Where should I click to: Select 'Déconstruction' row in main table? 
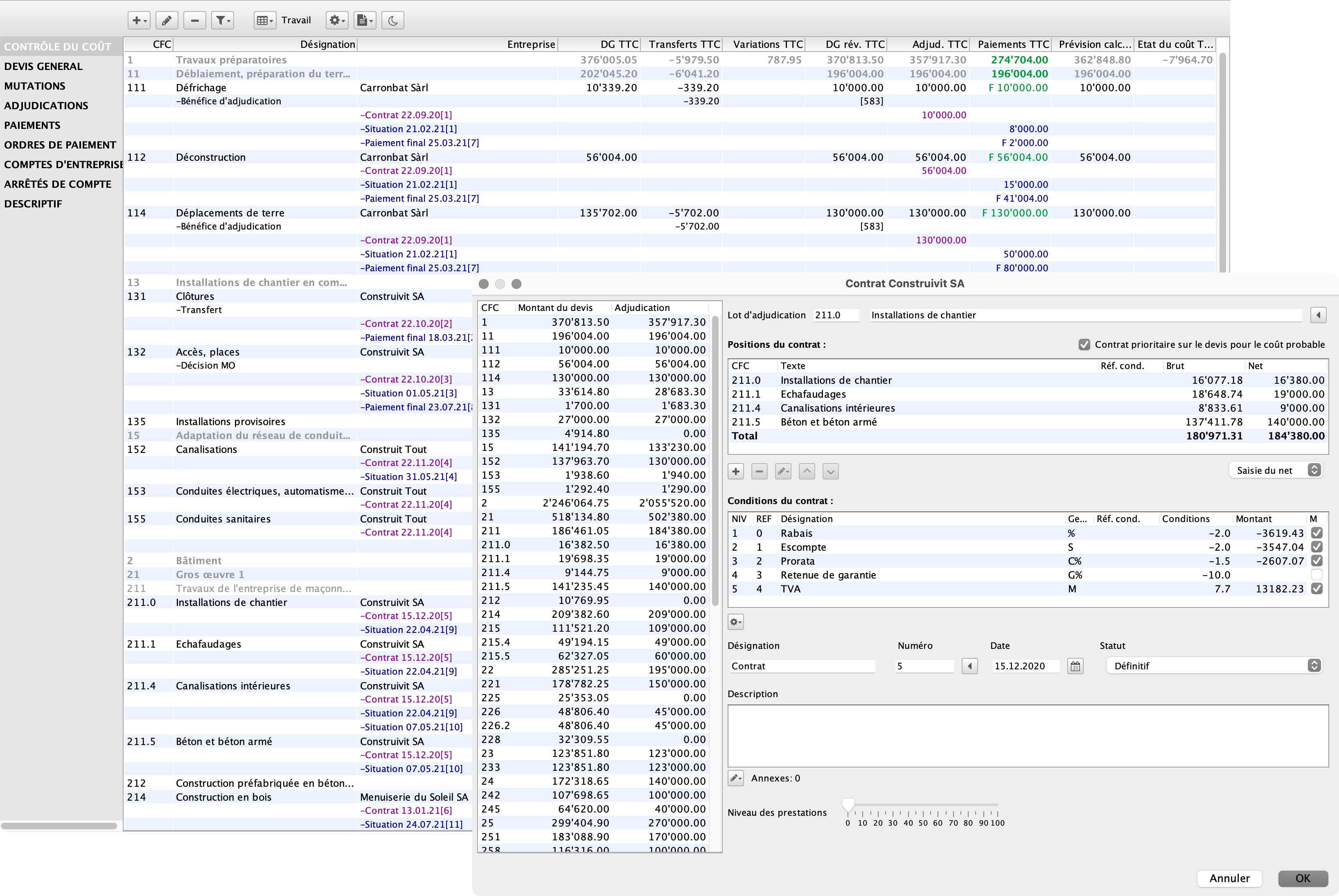tap(670, 157)
